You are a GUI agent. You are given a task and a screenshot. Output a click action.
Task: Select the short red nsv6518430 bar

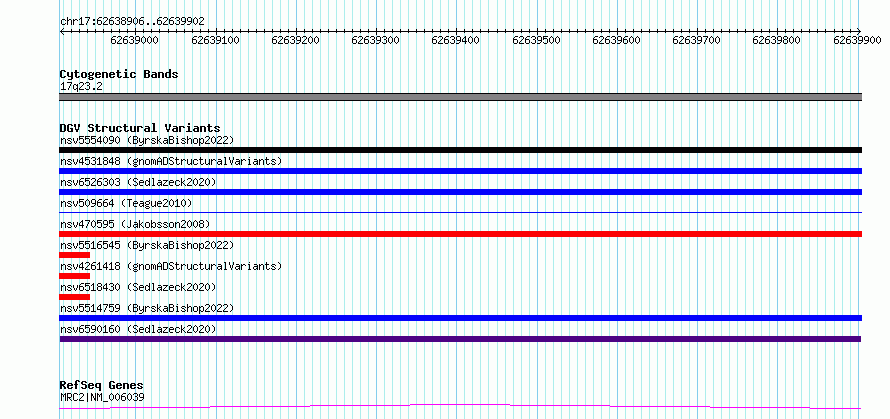click(74, 297)
